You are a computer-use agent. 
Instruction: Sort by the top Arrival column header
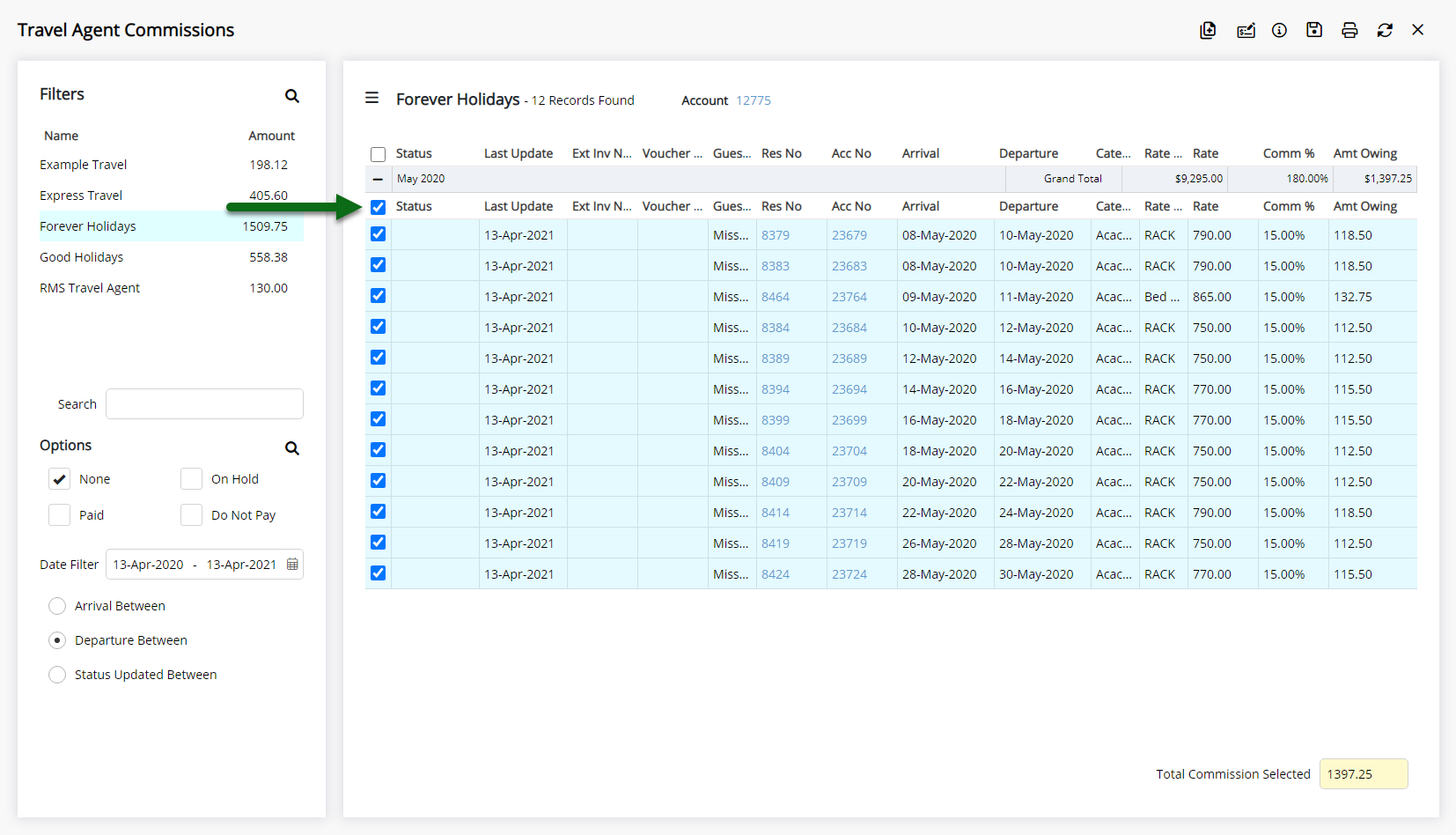pyautogui.click(x=921, y=153)
